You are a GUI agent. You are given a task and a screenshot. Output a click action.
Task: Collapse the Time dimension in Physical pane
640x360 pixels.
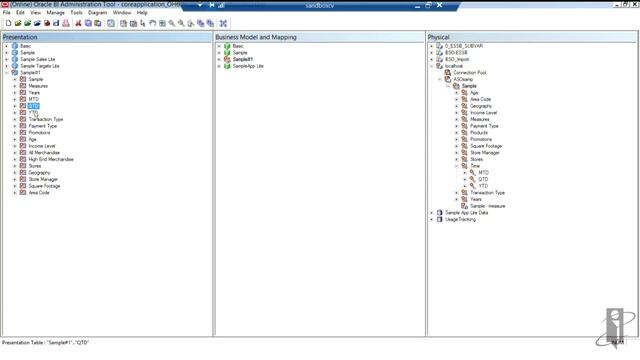(456, 166)
